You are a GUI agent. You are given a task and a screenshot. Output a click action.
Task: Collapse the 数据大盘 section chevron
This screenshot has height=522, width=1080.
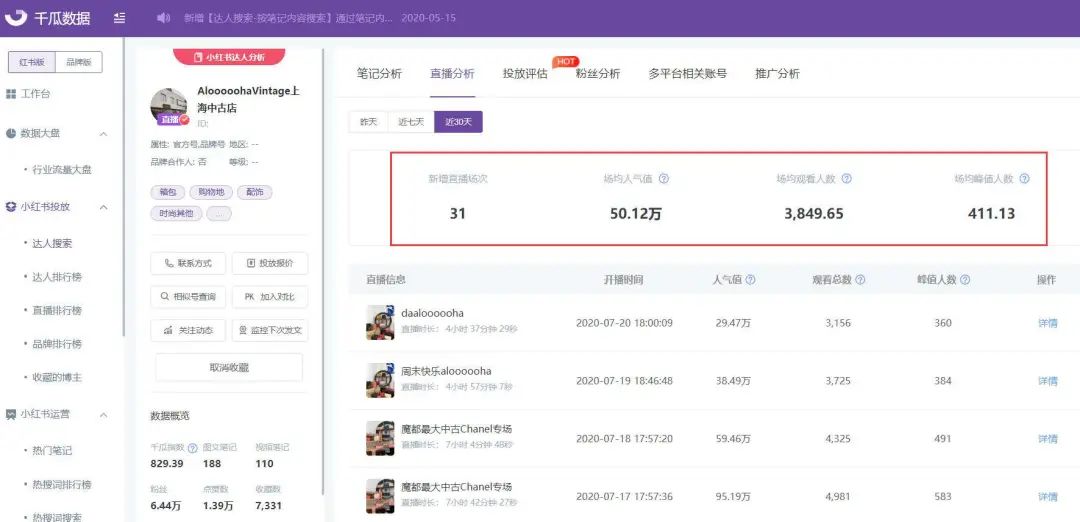pyautogui.click(x=103, y=134)
